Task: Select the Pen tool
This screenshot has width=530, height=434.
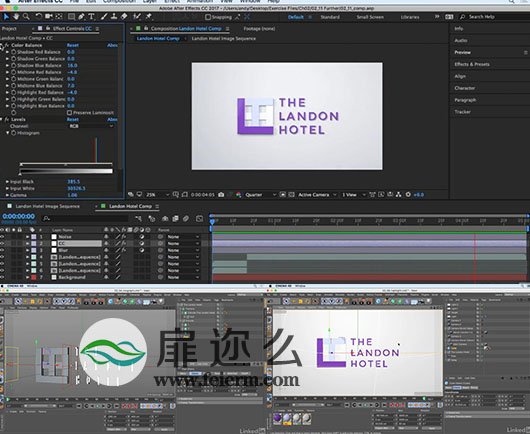Action: 81,16
